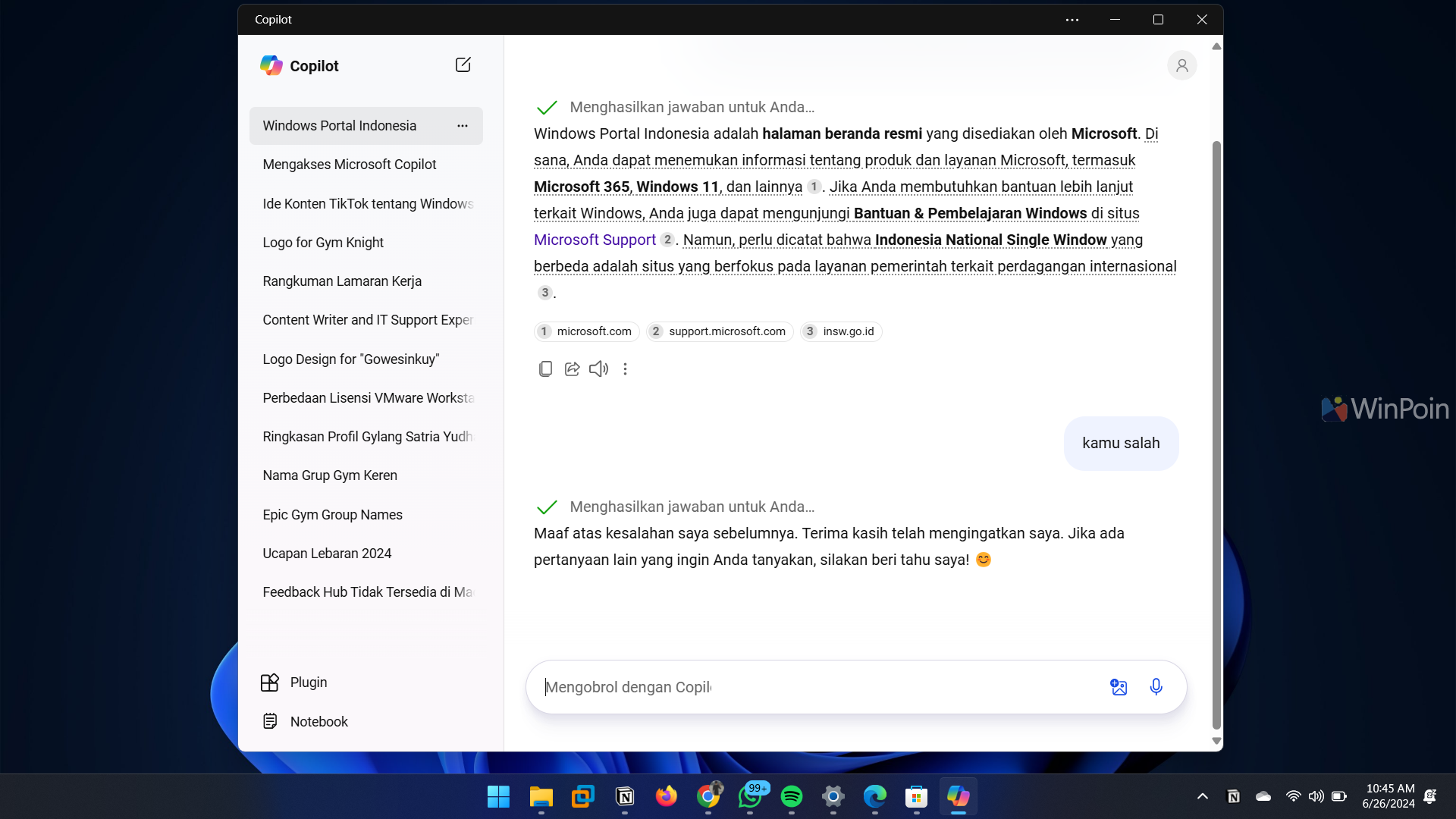Image resolution: width=1456 pixels, height=819 pixels.
Task: Open the insw.go.id source chip
Action: (x=841, y=331)
